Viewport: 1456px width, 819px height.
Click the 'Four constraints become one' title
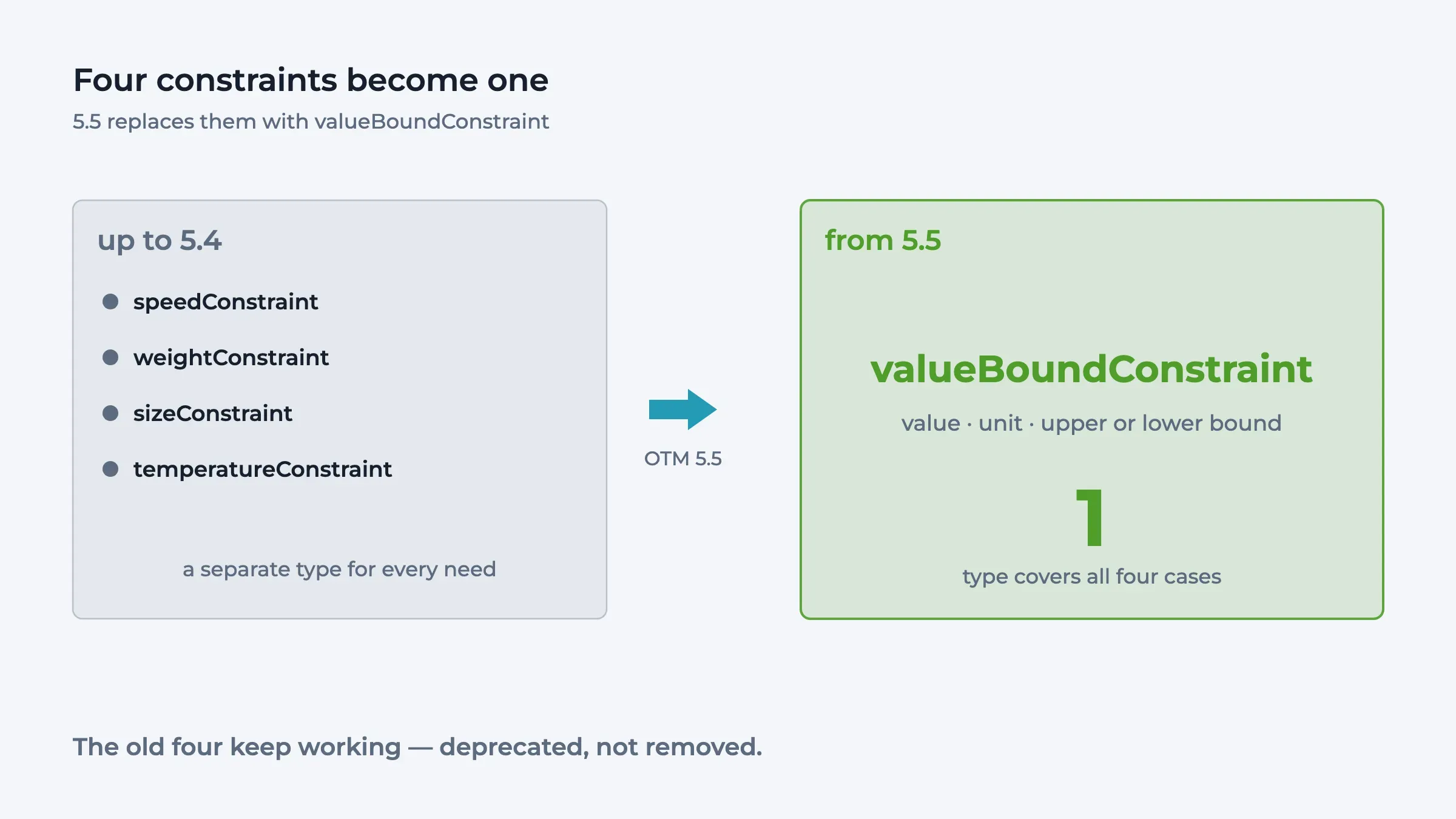(311, 80)
